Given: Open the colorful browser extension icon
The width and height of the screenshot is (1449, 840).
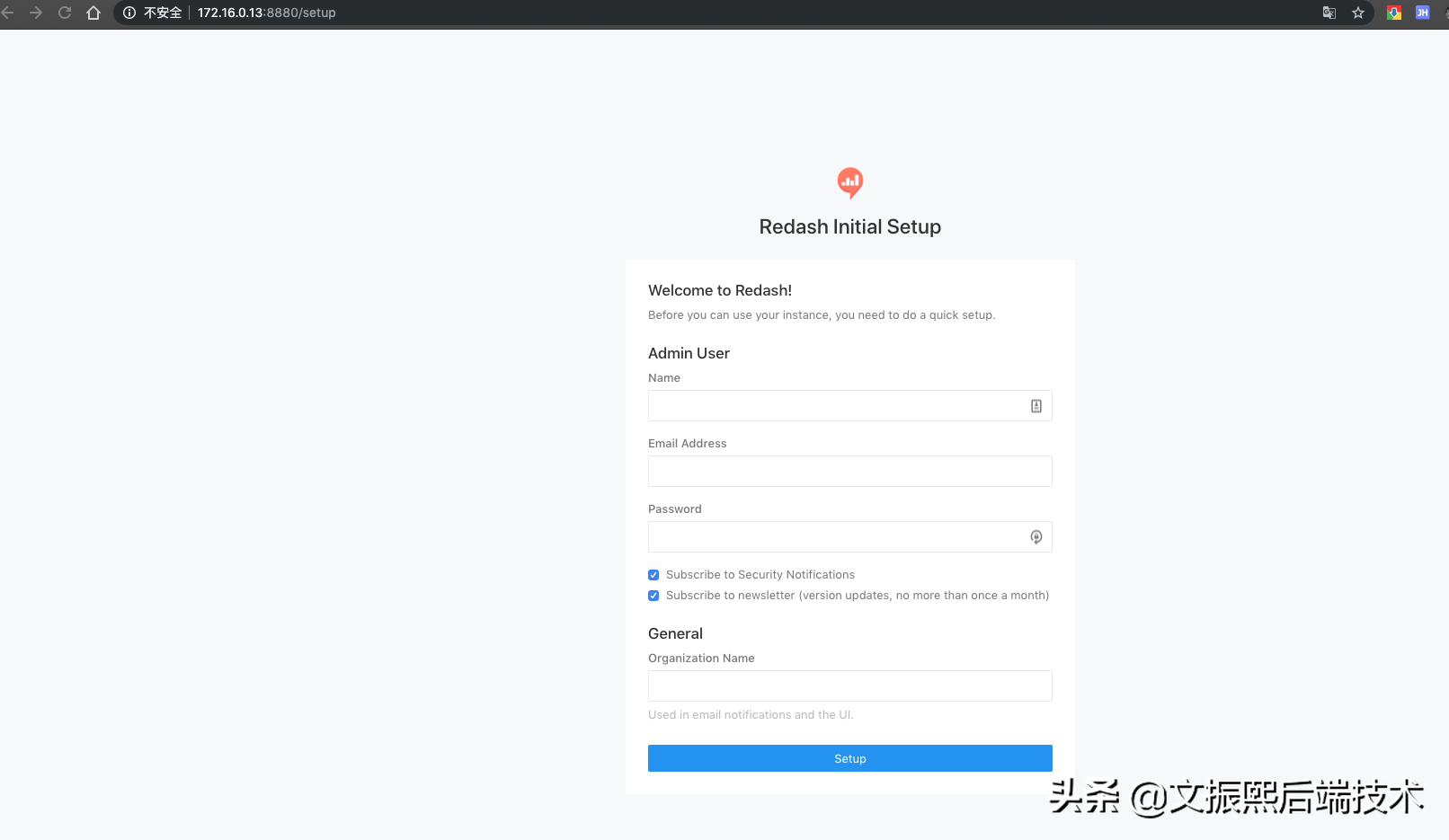Looking at the screenshot, I should pyautogui.click(x=1394, y=13).
